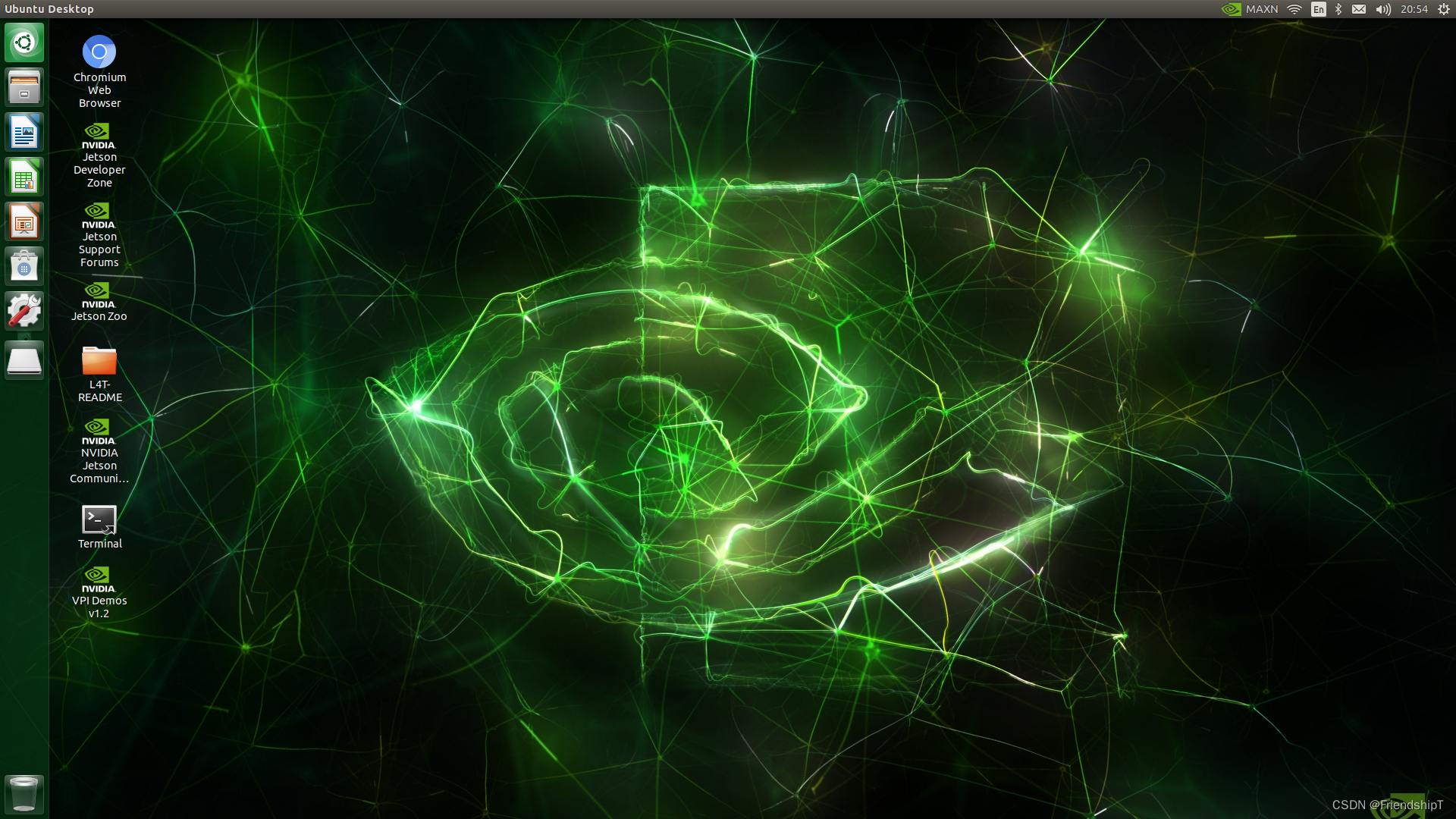
Task: Launch LibreOffice Writer from the dock
Action: click(24, 133)
